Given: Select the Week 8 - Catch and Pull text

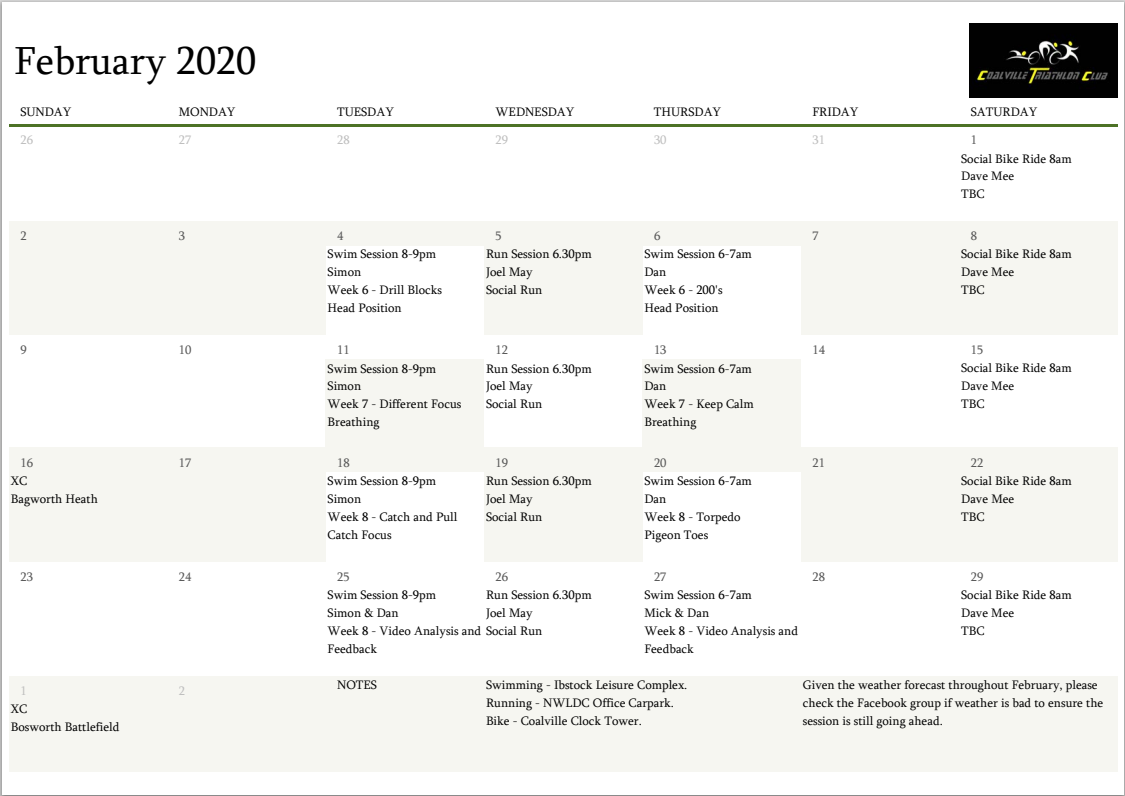Looking at the screenshot, I should point(392,517).
